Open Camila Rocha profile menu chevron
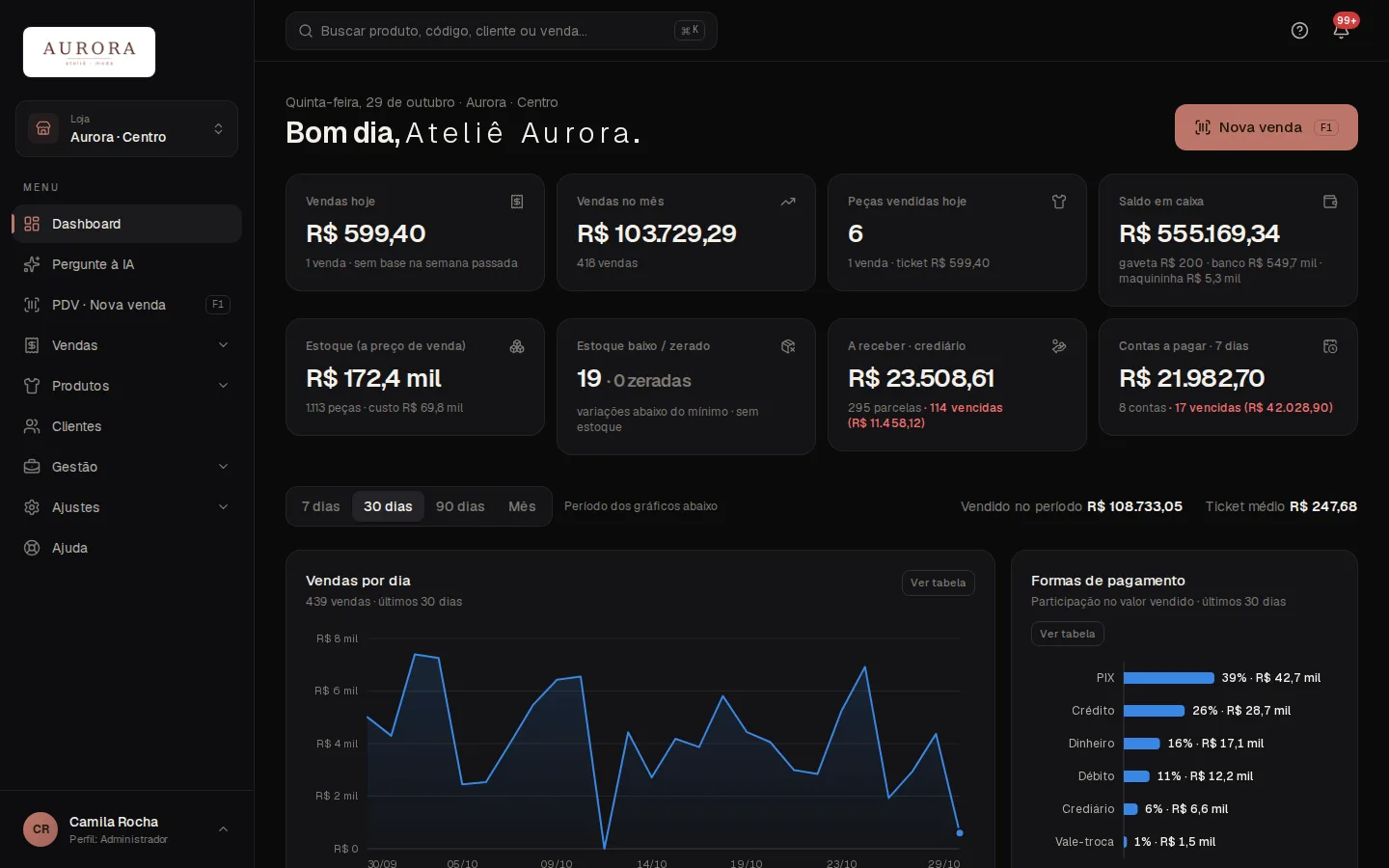The image size is (1389, 868). coord(223,829)
